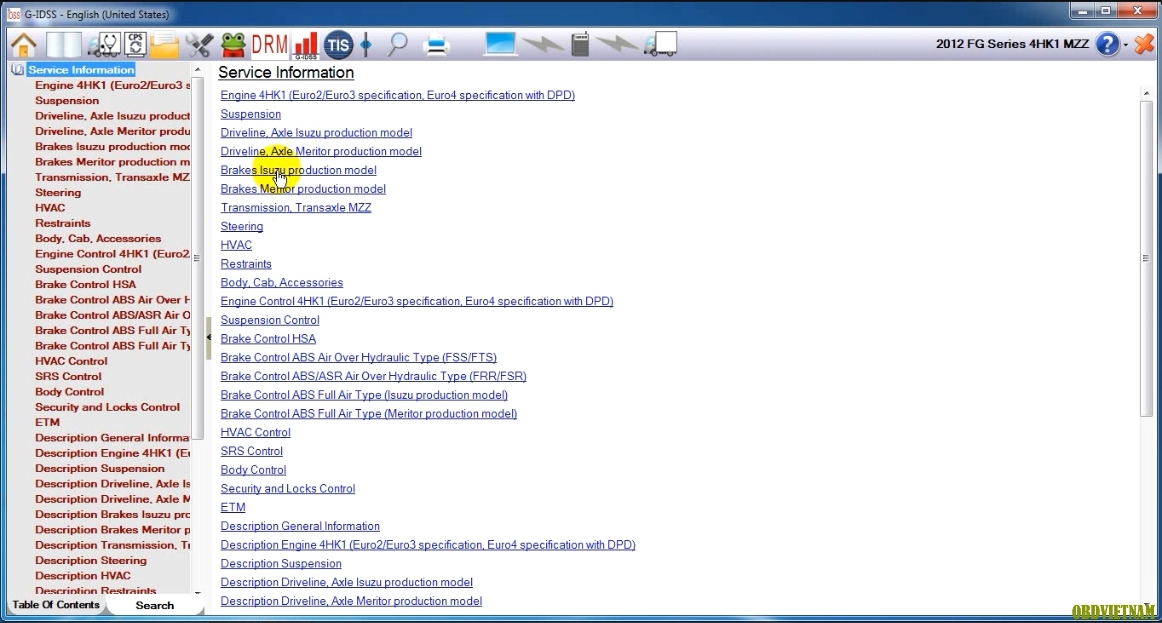
Task: Select Transmission, Transaxle in left tree
Action: 112,177
